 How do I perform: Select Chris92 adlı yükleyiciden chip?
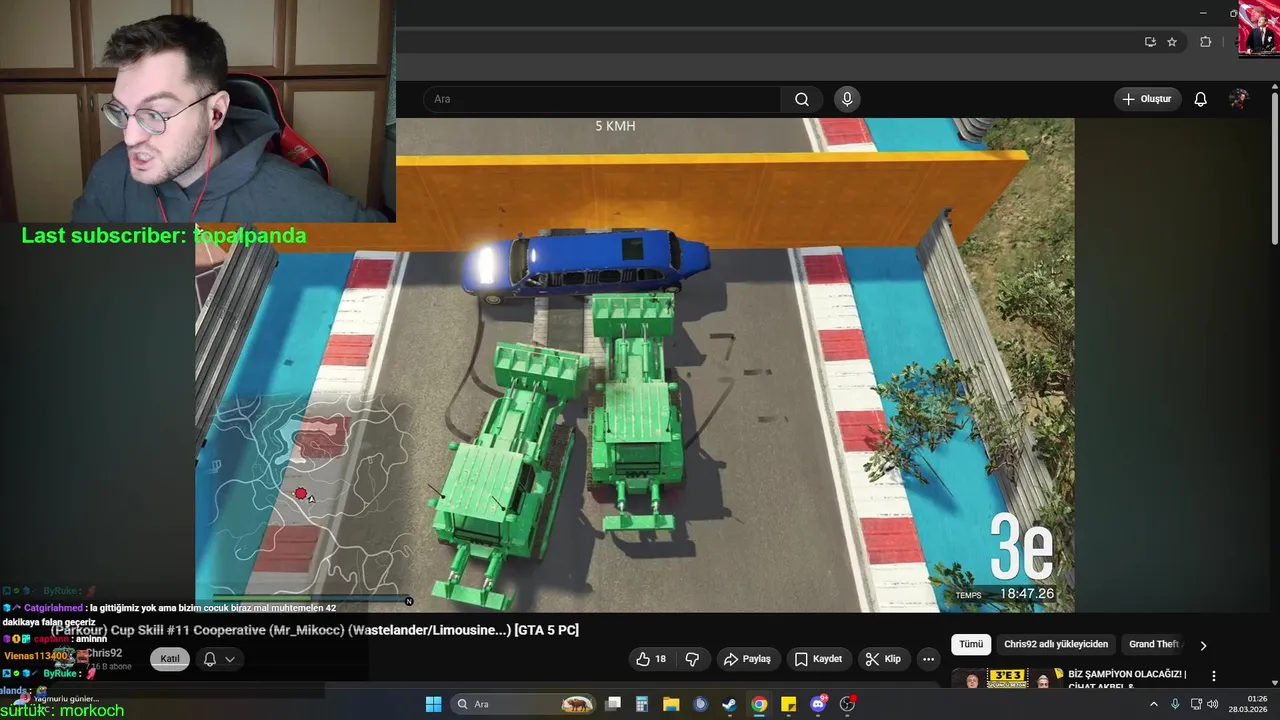(x=1056, y=645)
